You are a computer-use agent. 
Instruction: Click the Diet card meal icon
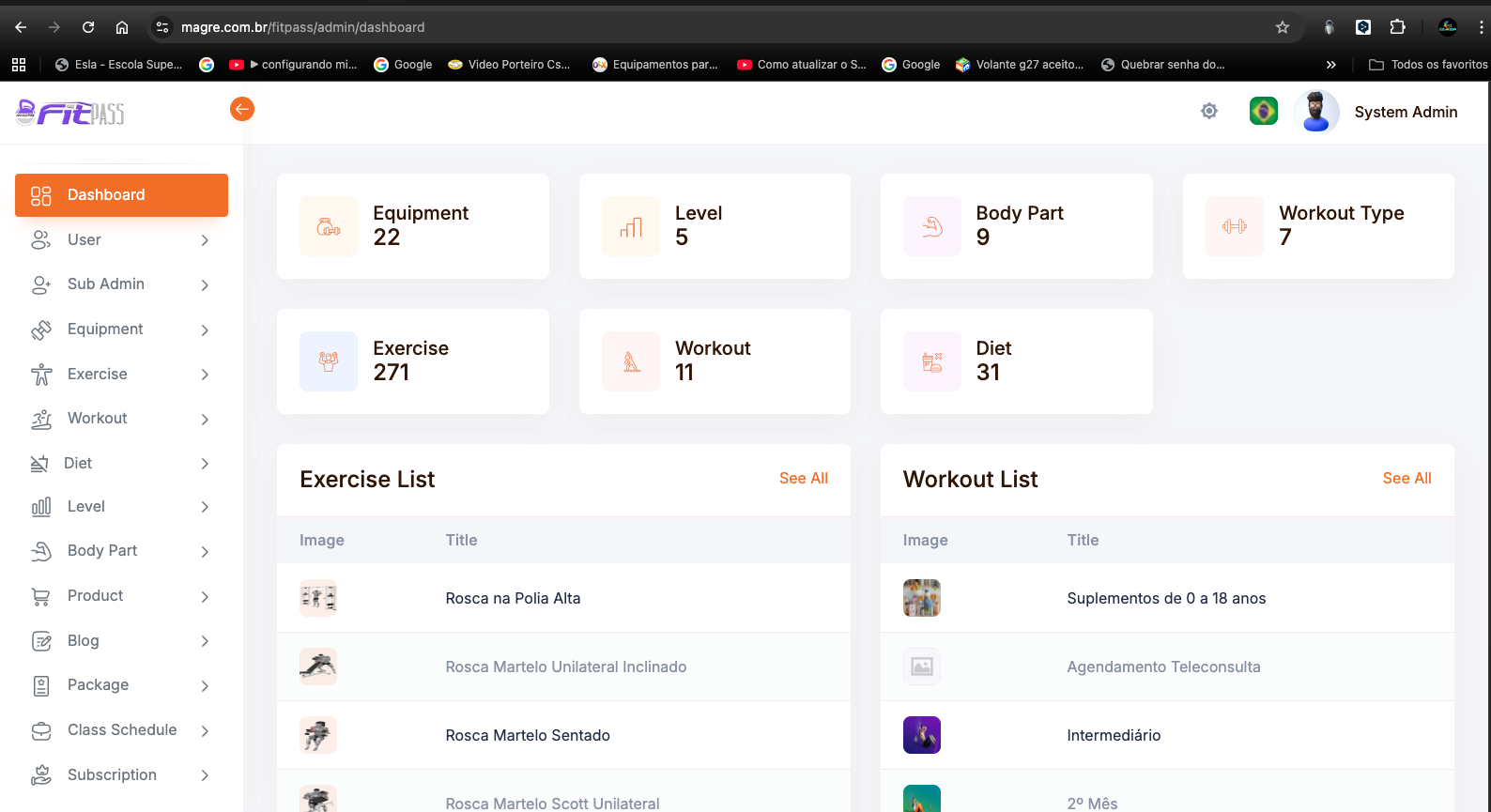(932, 361)
